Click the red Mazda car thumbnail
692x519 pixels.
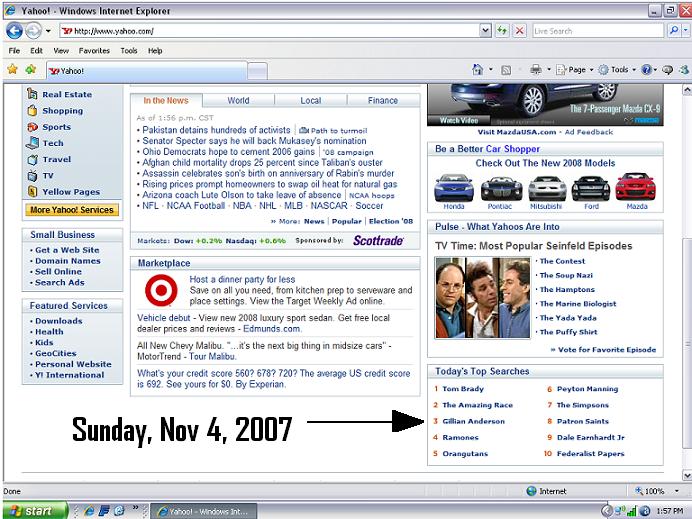pyautogui.click(x=636, y=187)
